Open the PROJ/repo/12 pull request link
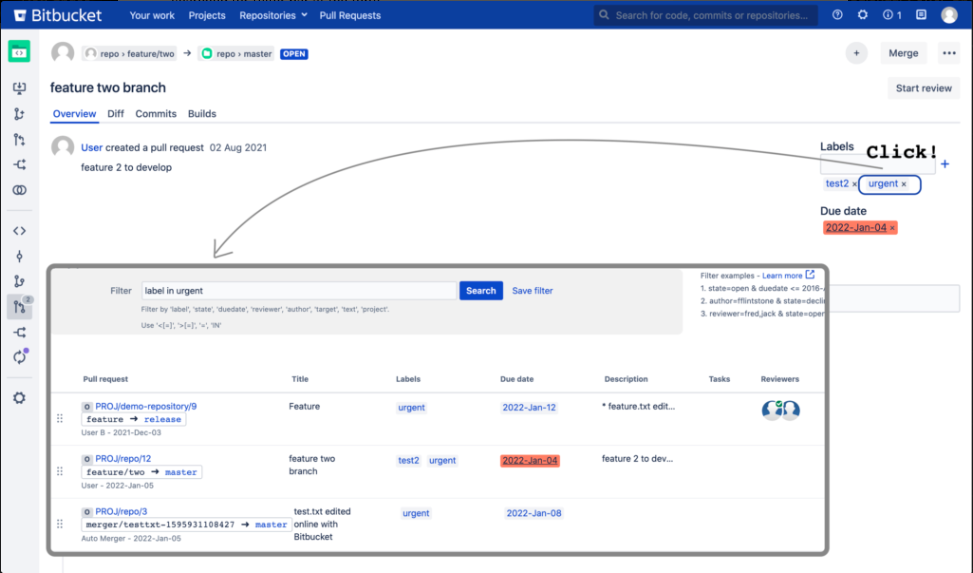Screen dimensions: 973x573 pos(123,459)
